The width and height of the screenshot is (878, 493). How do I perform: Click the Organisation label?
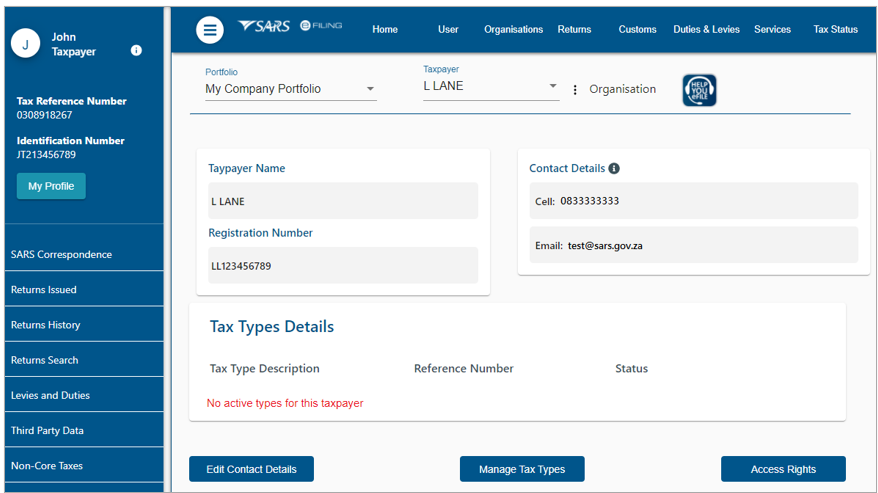622,89
